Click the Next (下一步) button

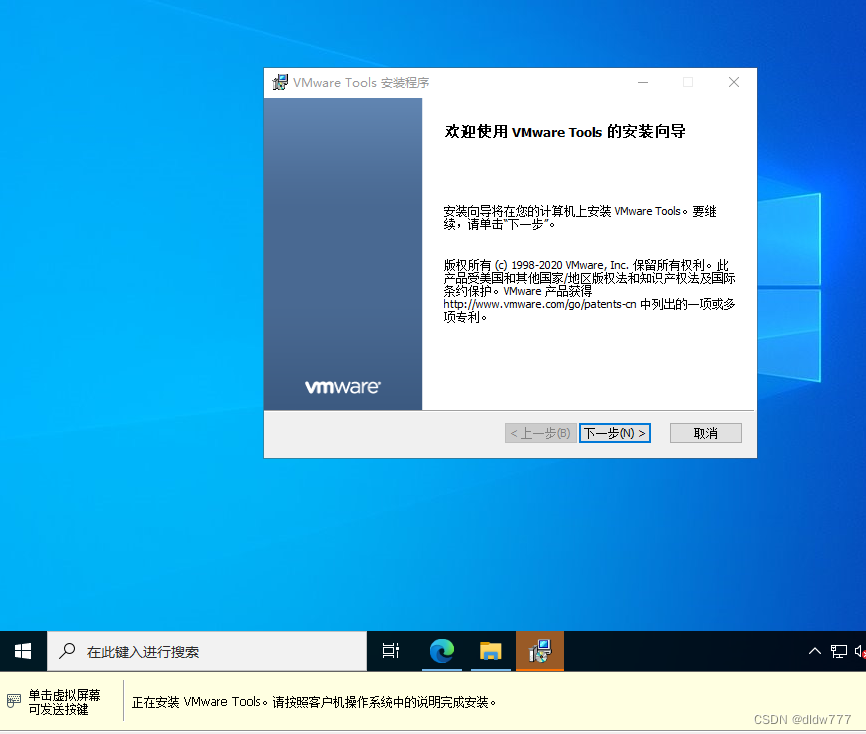coord(615,433)
